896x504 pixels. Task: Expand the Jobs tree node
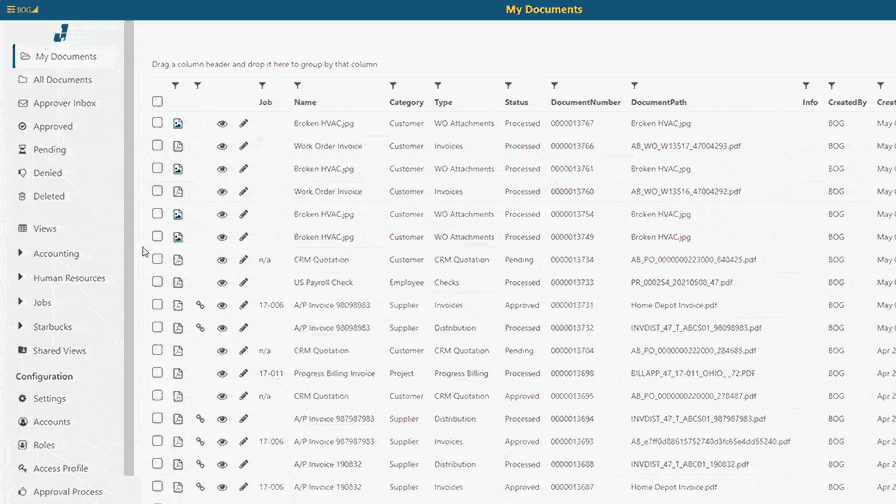pyautogui.click(x=21, y=302)
